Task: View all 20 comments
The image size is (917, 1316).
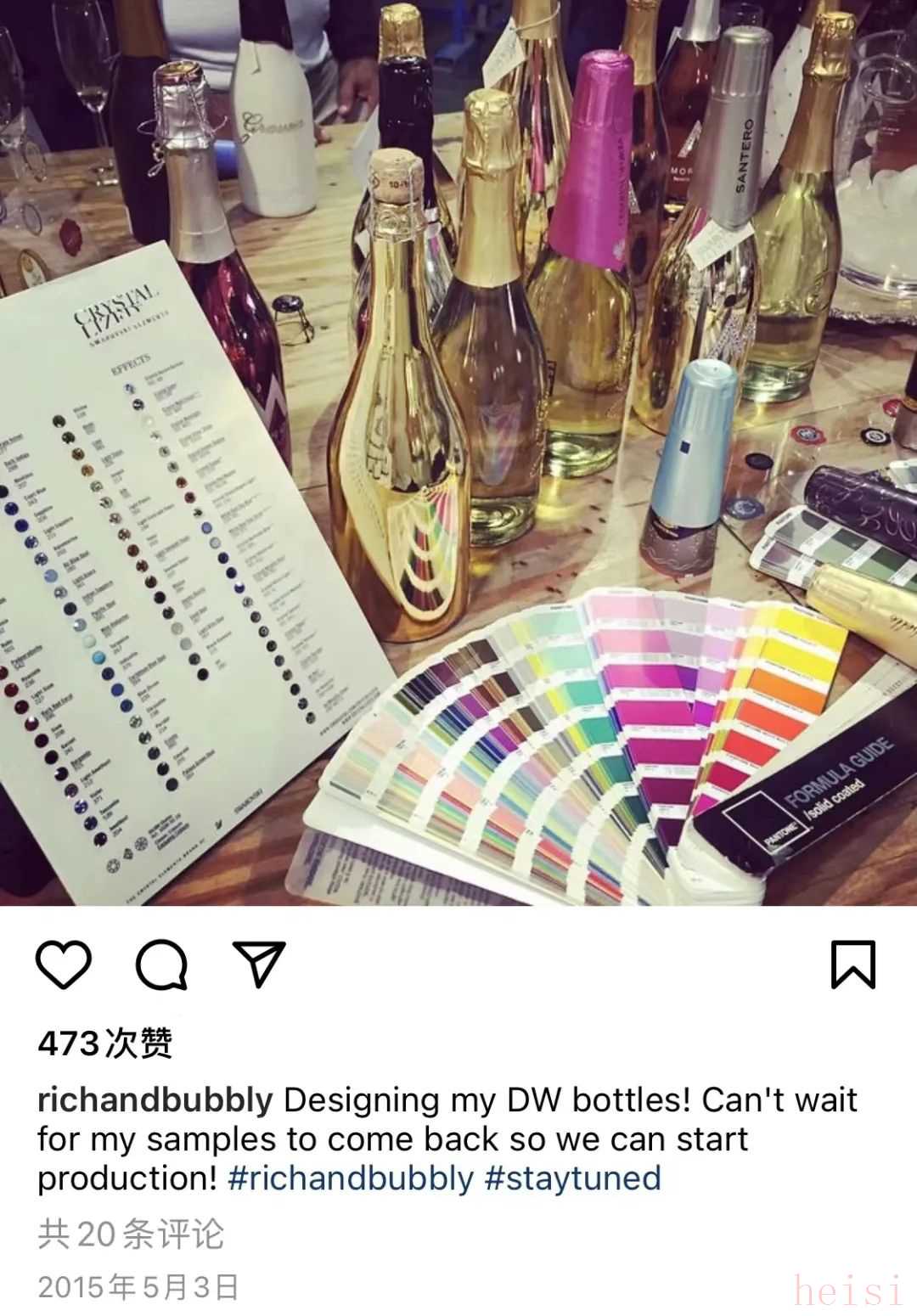Action: (131, 1234)
